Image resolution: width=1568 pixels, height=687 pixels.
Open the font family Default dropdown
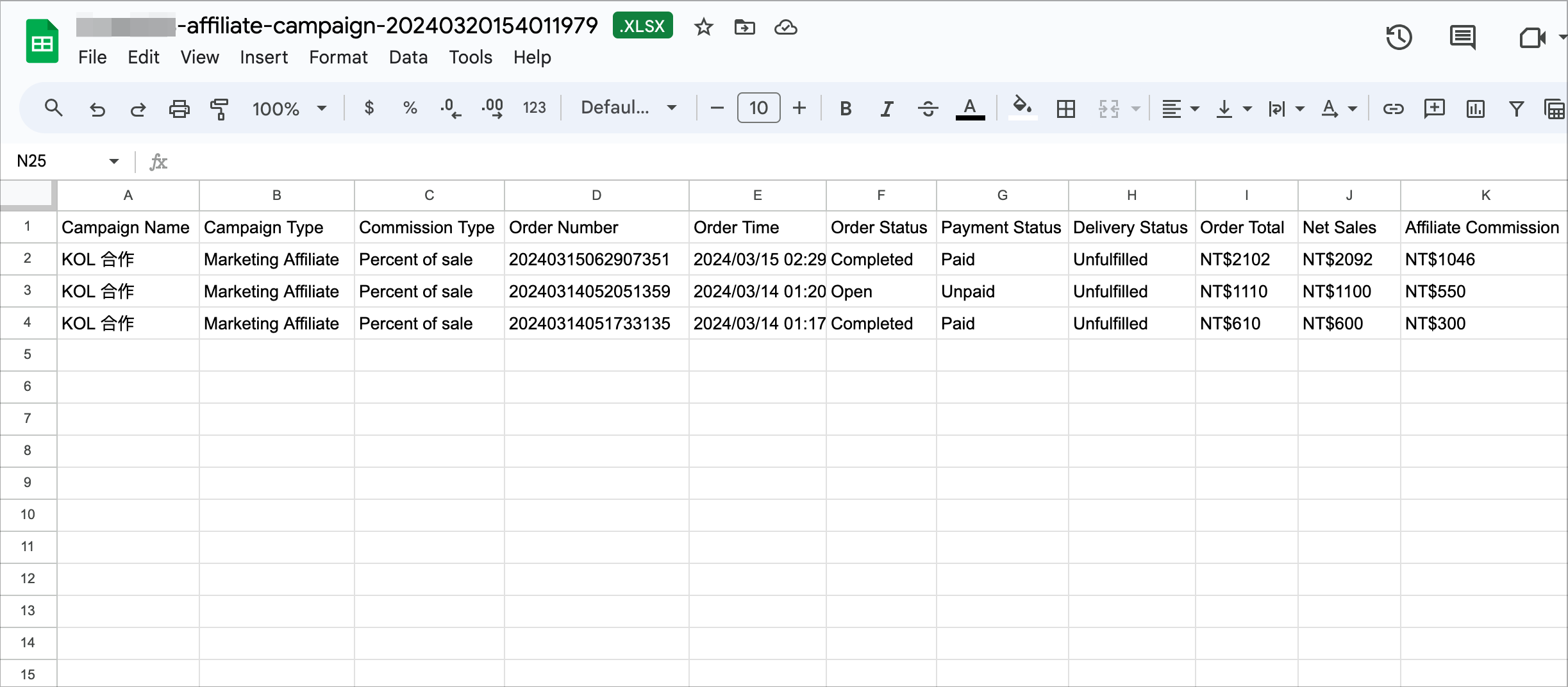pyautogui.click(x=628, y=108)
